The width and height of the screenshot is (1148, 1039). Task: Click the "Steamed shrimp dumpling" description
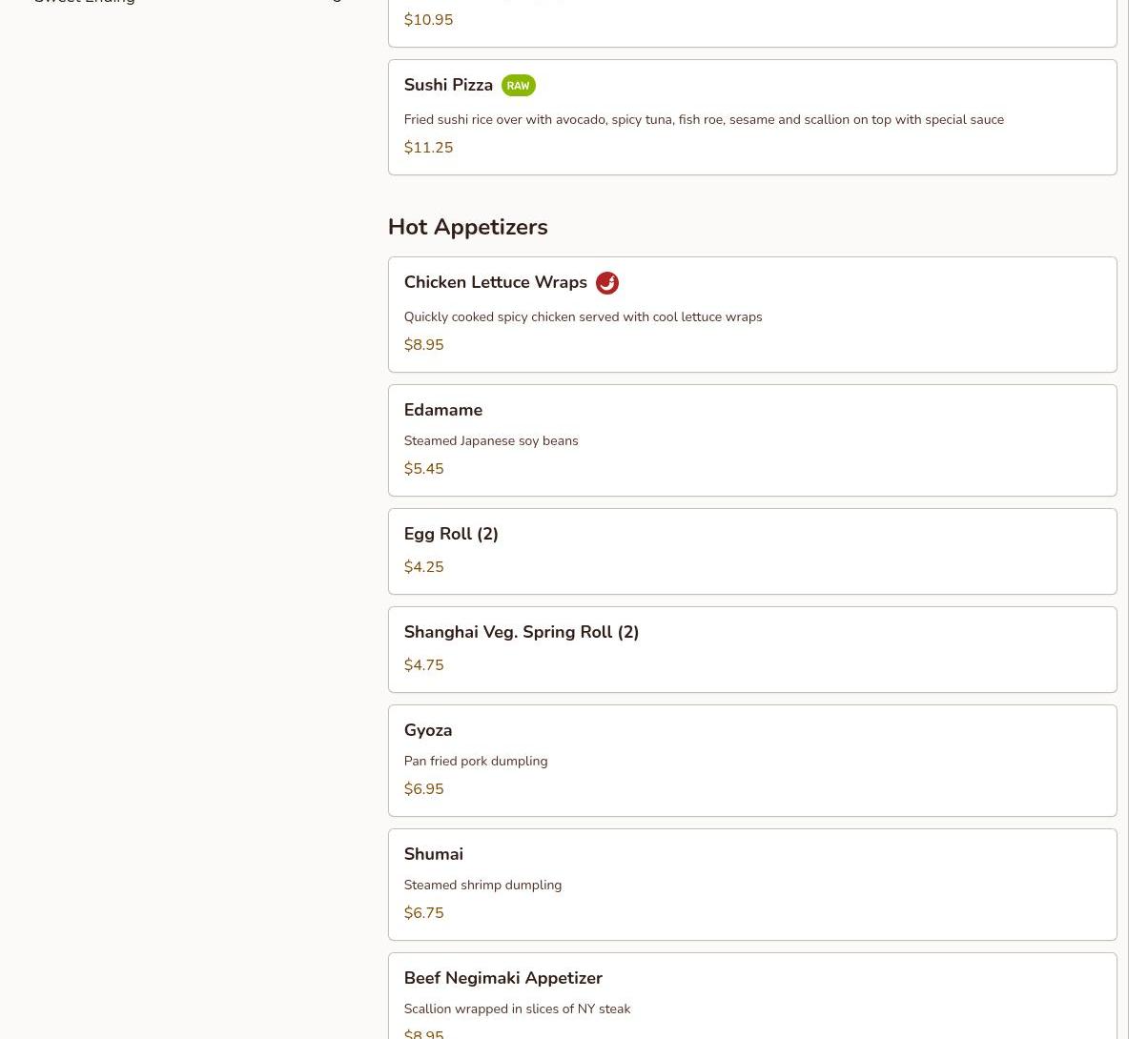point(482,886)
